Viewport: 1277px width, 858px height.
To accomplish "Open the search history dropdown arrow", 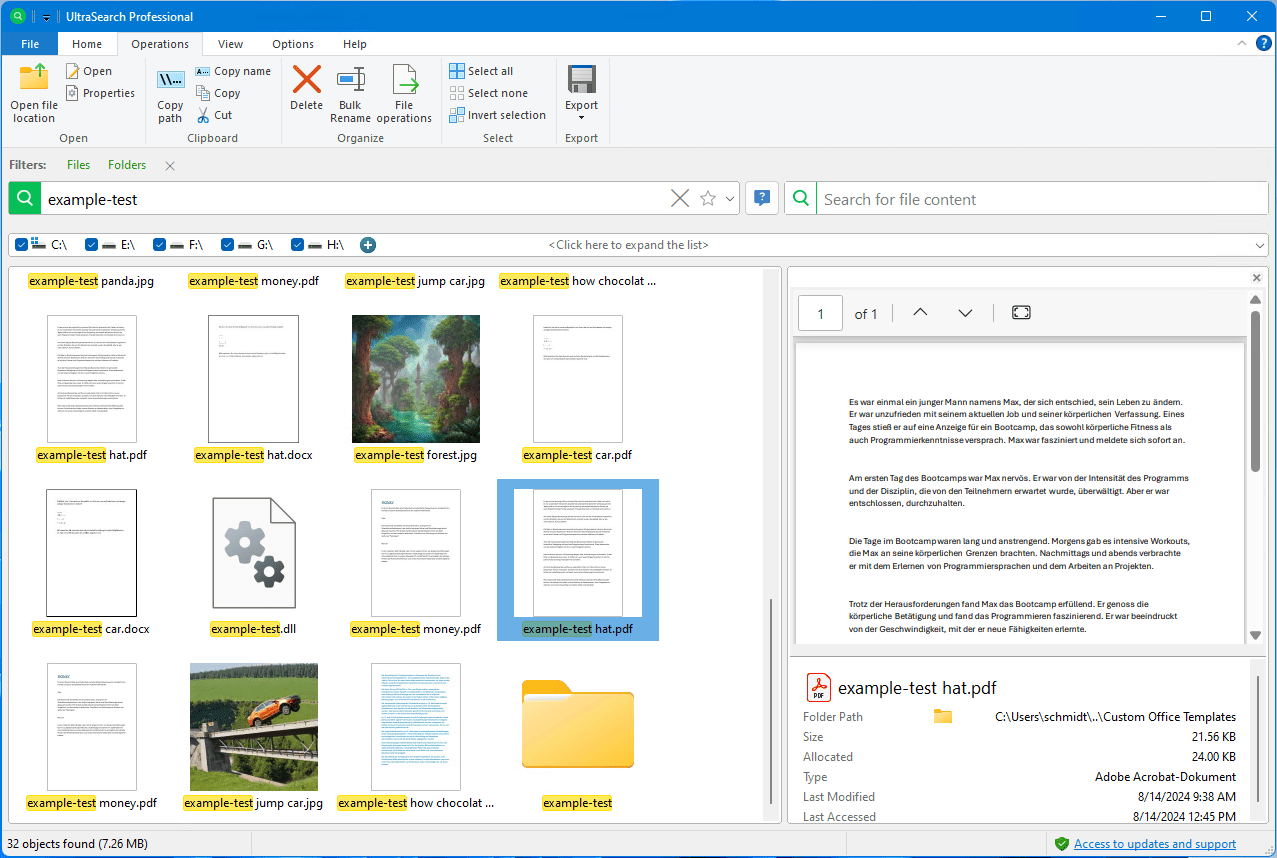I will coord(730,199).
